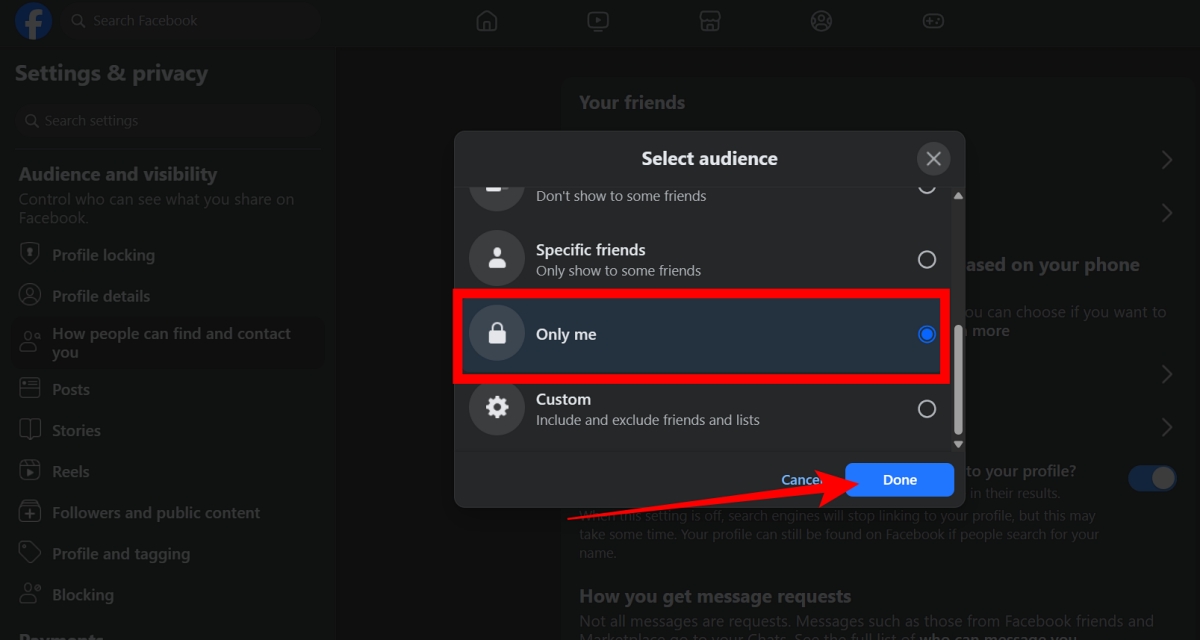
Task: Click the Blocking icon in sidebar
Action: point(31,594)
